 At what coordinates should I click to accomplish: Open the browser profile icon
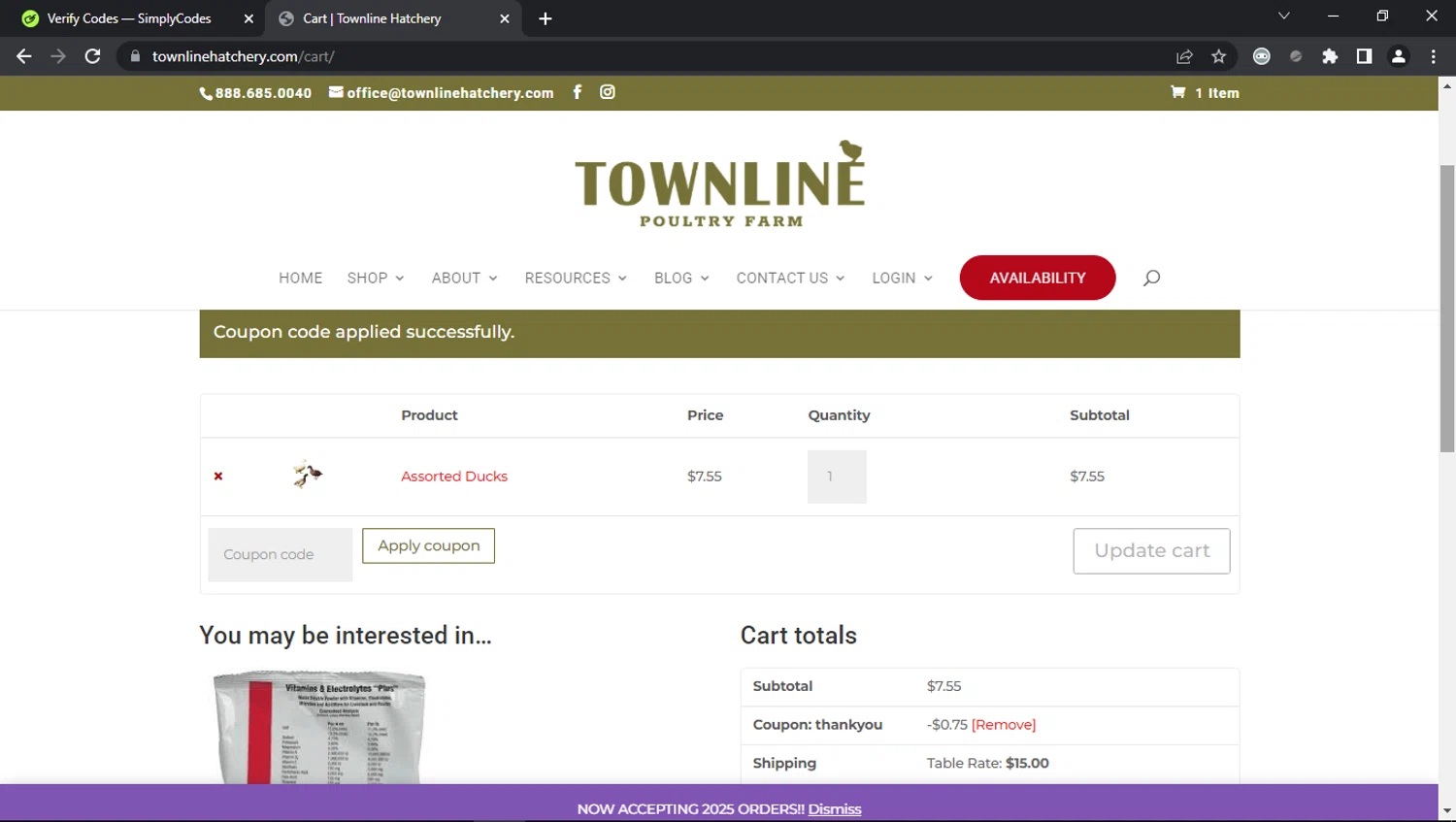click(x=1399, y=56)
